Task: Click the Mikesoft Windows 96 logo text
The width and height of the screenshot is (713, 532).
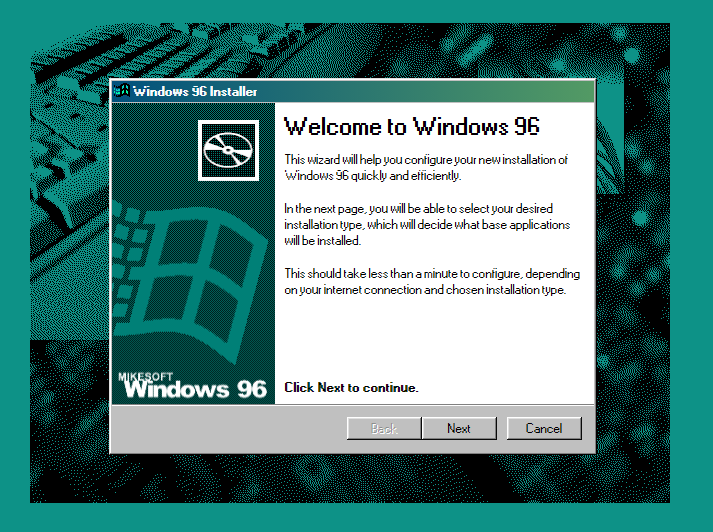Action: click(193, 385)
